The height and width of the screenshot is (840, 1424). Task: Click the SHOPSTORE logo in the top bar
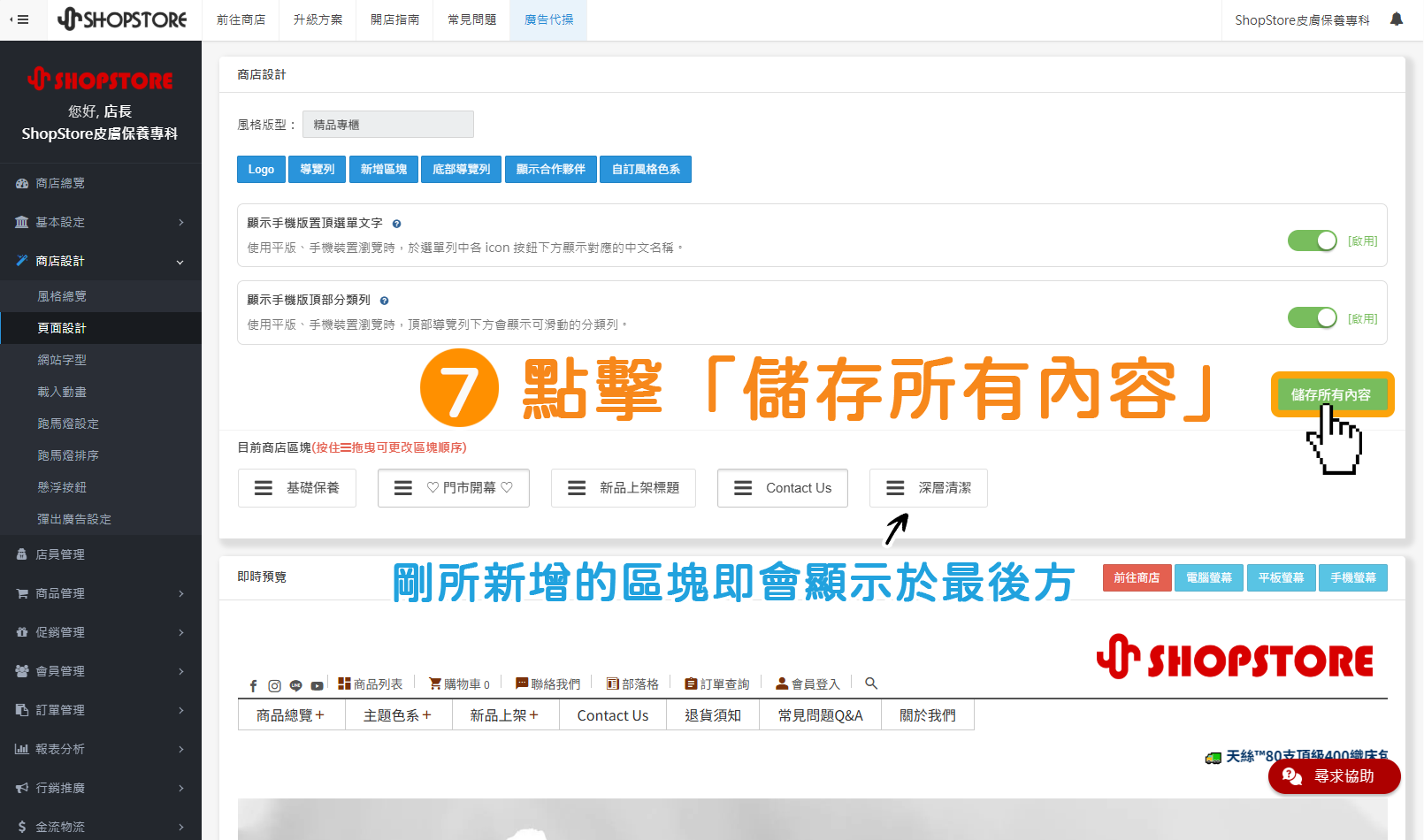coord(122,19)
